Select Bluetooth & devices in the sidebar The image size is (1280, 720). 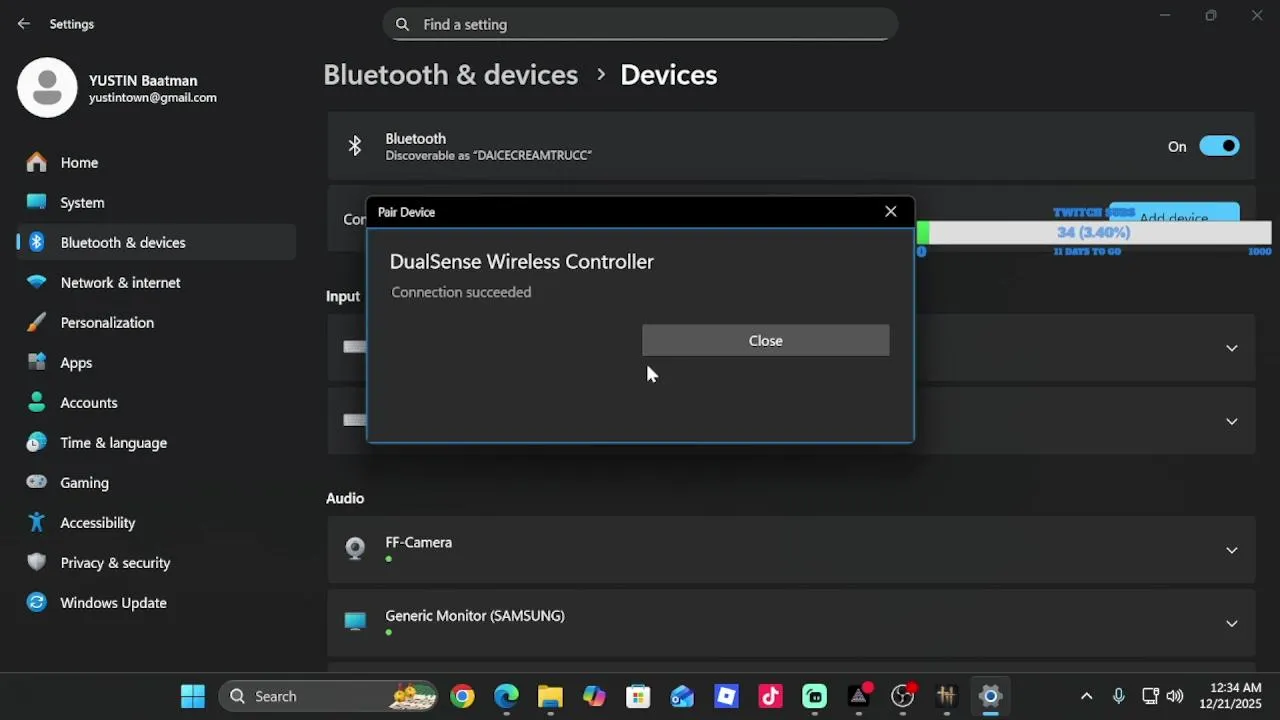156,242
